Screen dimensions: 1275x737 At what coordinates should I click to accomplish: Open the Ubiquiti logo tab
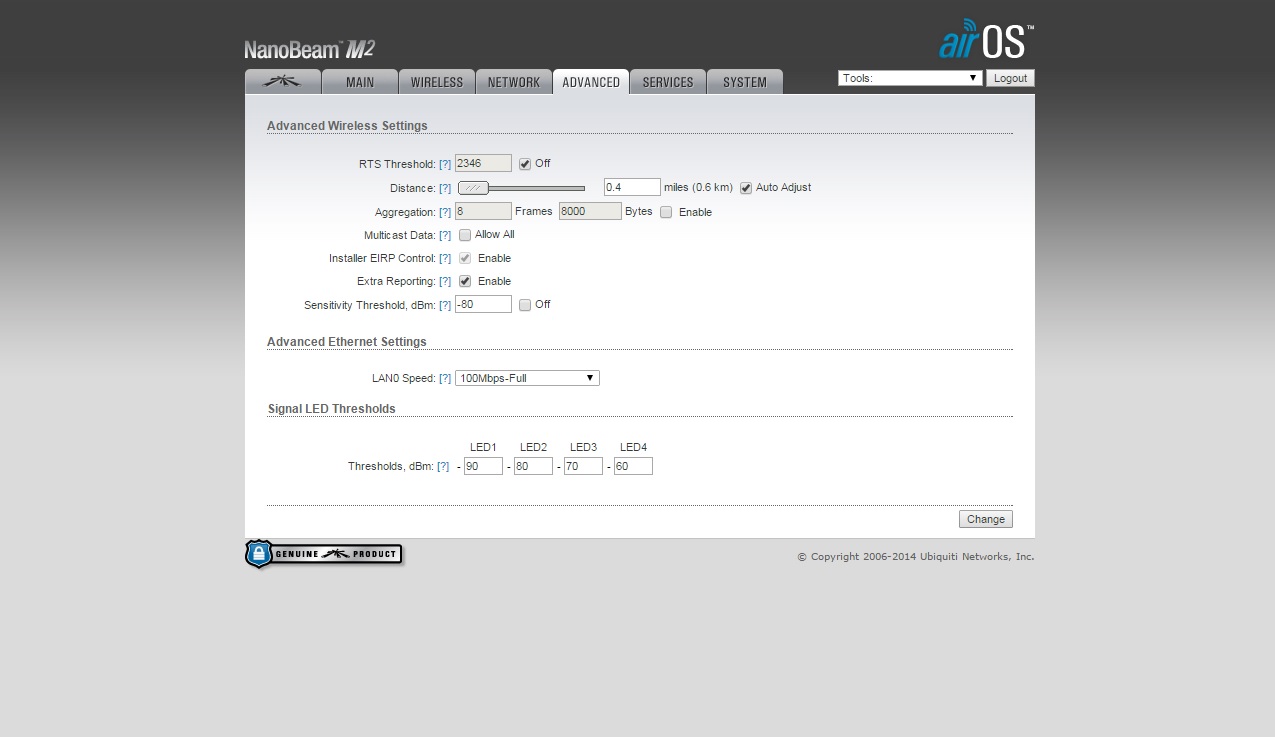point(283,82)
